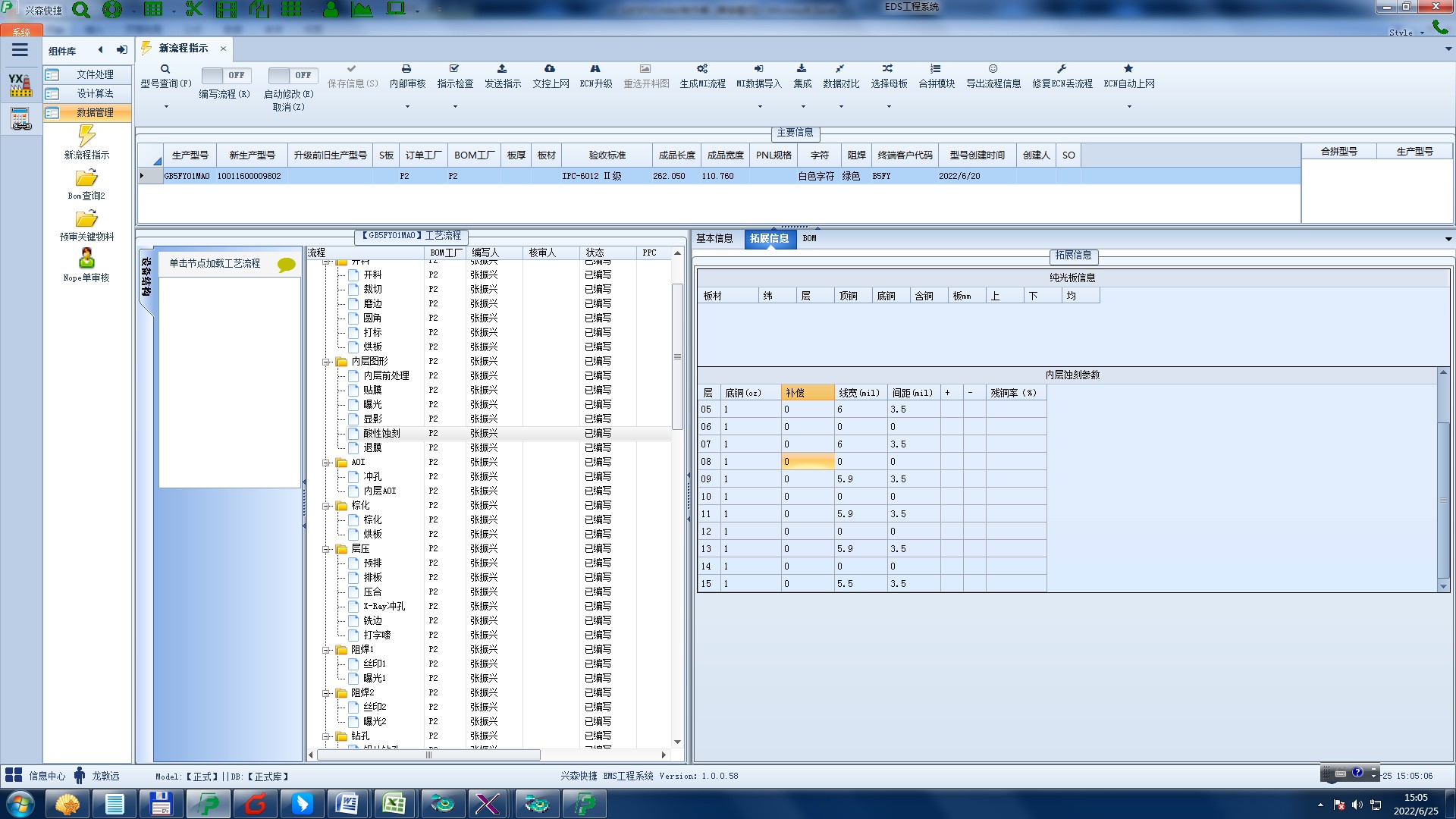Select 文件处理 in component library
Image resolution: width=1456 pixels, height=819 pixels.
[95, 74]
